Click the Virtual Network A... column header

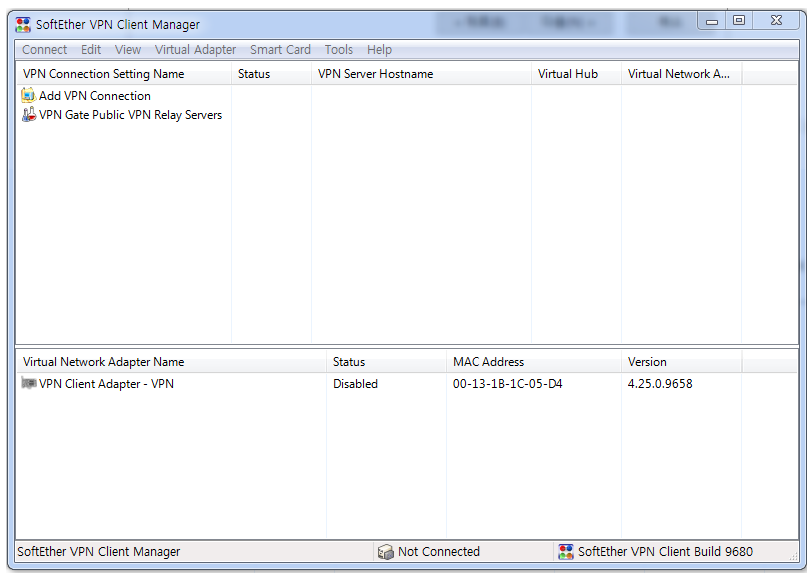coord(682,74)
